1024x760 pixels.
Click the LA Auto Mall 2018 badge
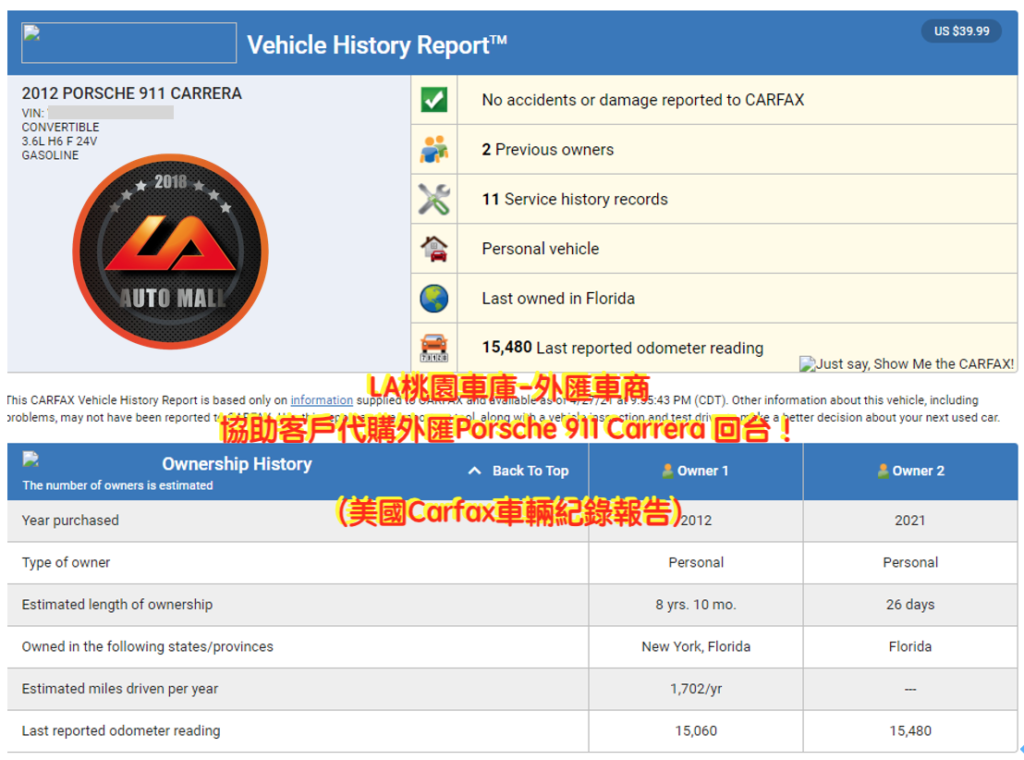(170, 251)
